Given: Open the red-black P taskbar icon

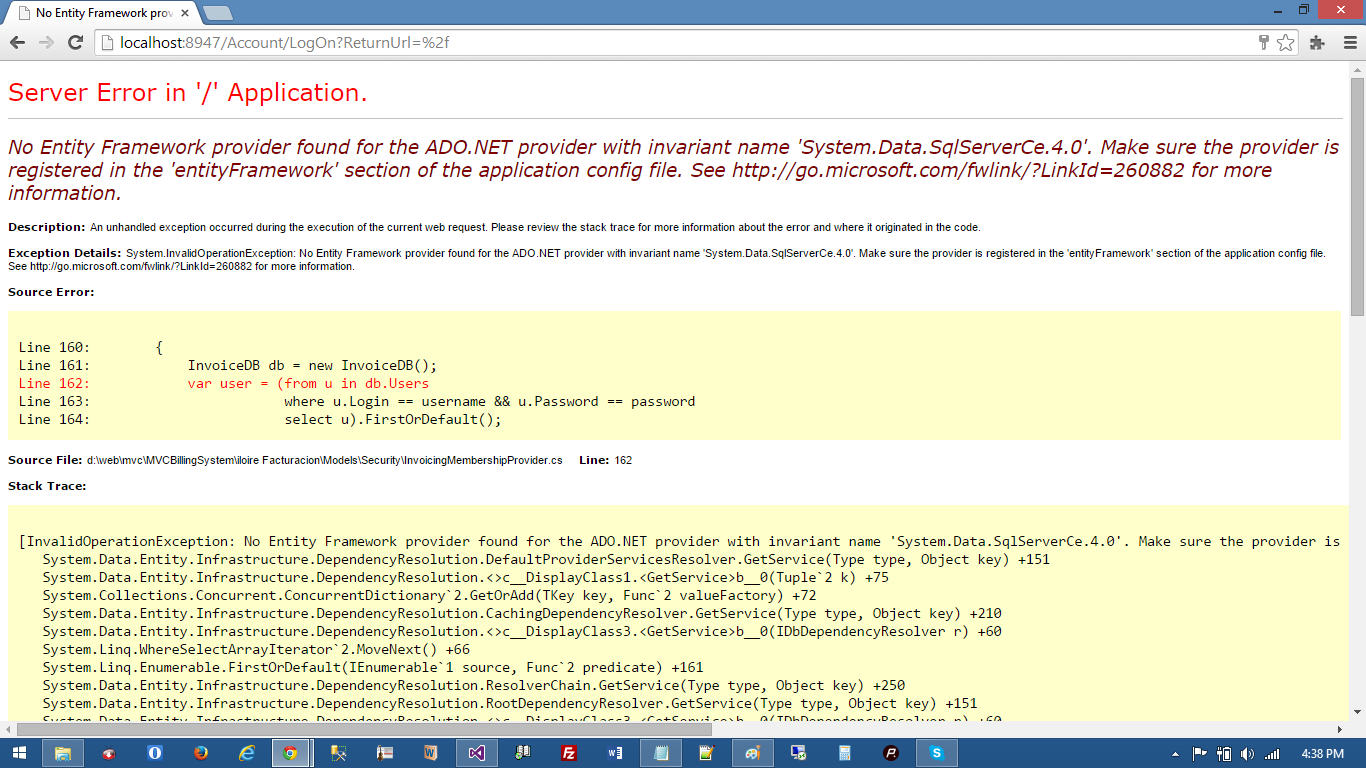Looking at the screenshot, I should pyautogui.click(x=891, y=753).
